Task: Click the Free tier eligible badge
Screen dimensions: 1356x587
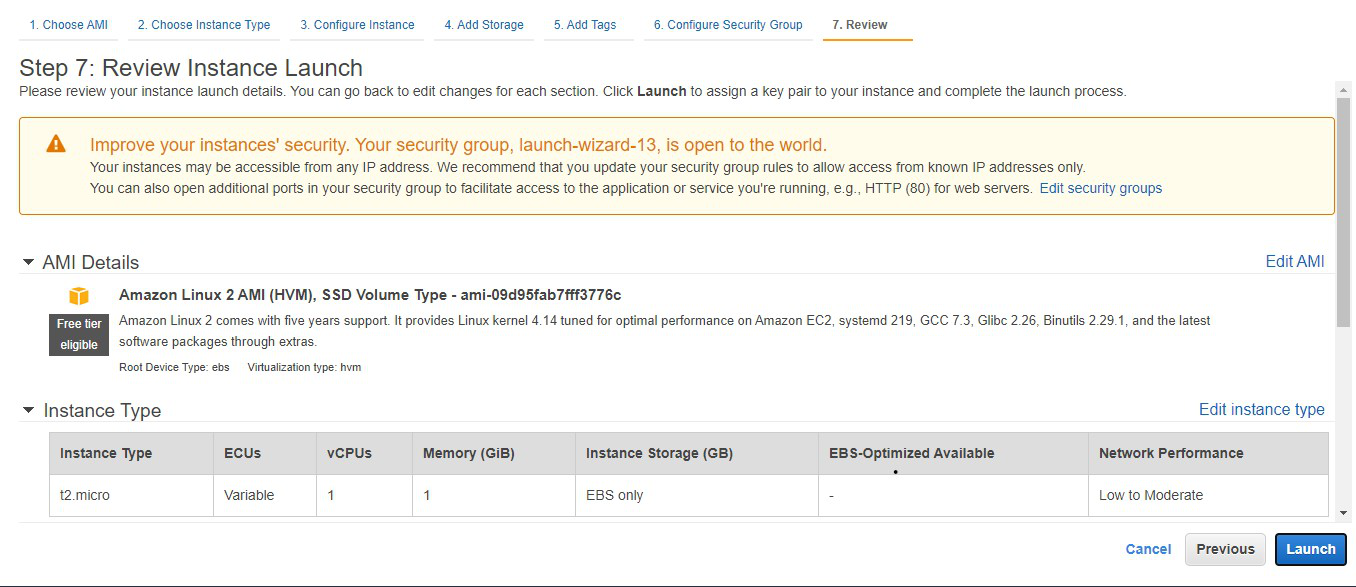Action: [x=79, y=334]
